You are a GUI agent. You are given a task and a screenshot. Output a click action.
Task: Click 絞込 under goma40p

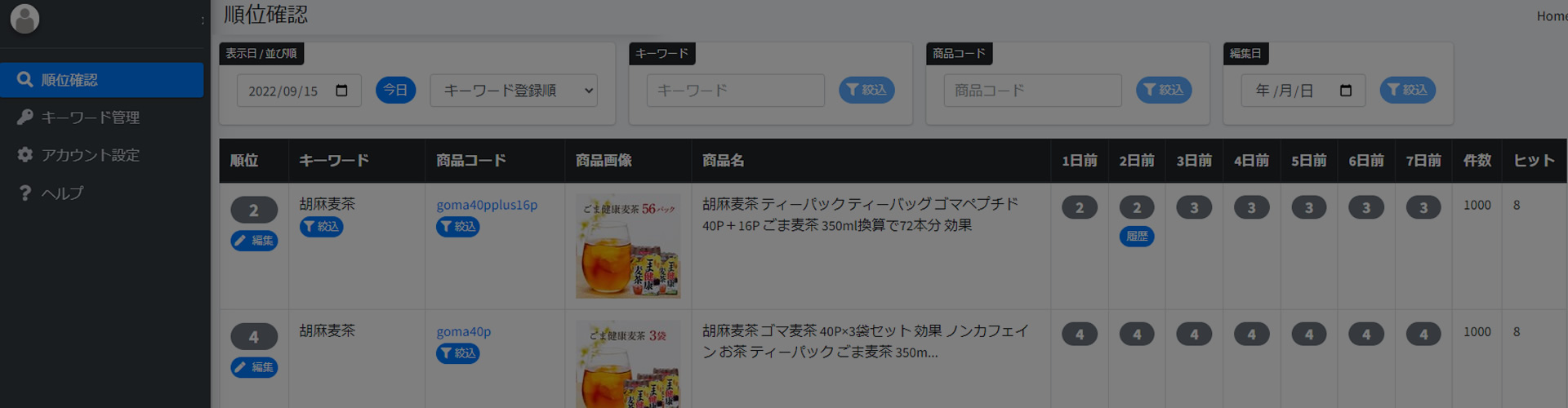(458, 353)
